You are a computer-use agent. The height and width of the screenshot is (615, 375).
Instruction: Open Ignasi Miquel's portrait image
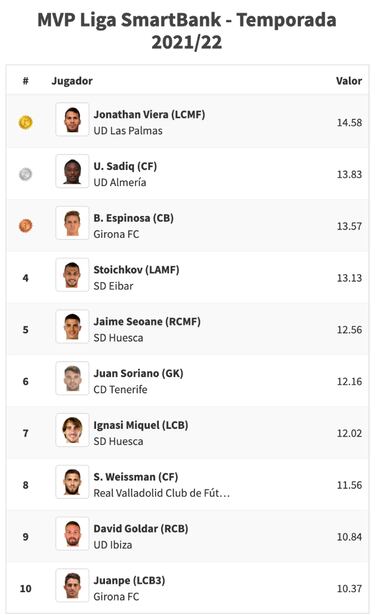pyautogui.click(x=72, y=430)
